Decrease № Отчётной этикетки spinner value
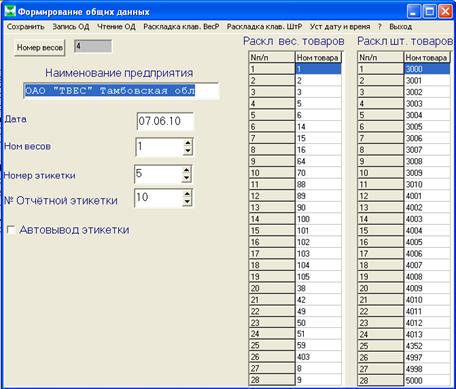456x389 pixels. point(187,202)
